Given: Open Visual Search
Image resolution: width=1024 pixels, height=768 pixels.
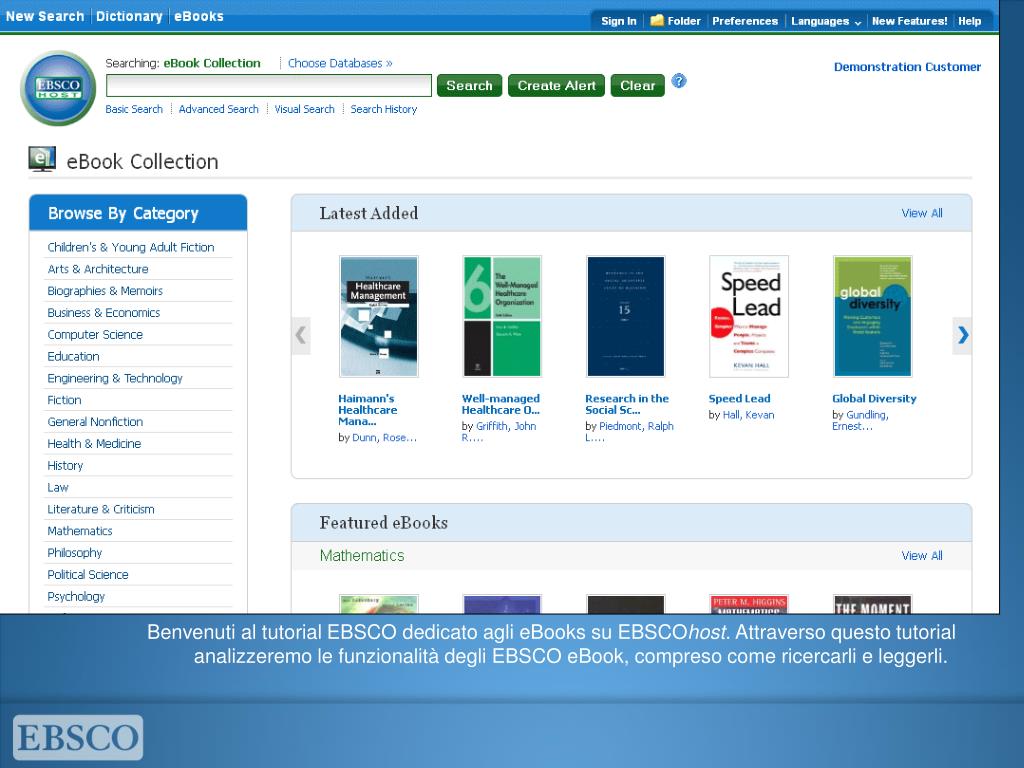Looking at the screenshot, I should (x=304, y=109).
